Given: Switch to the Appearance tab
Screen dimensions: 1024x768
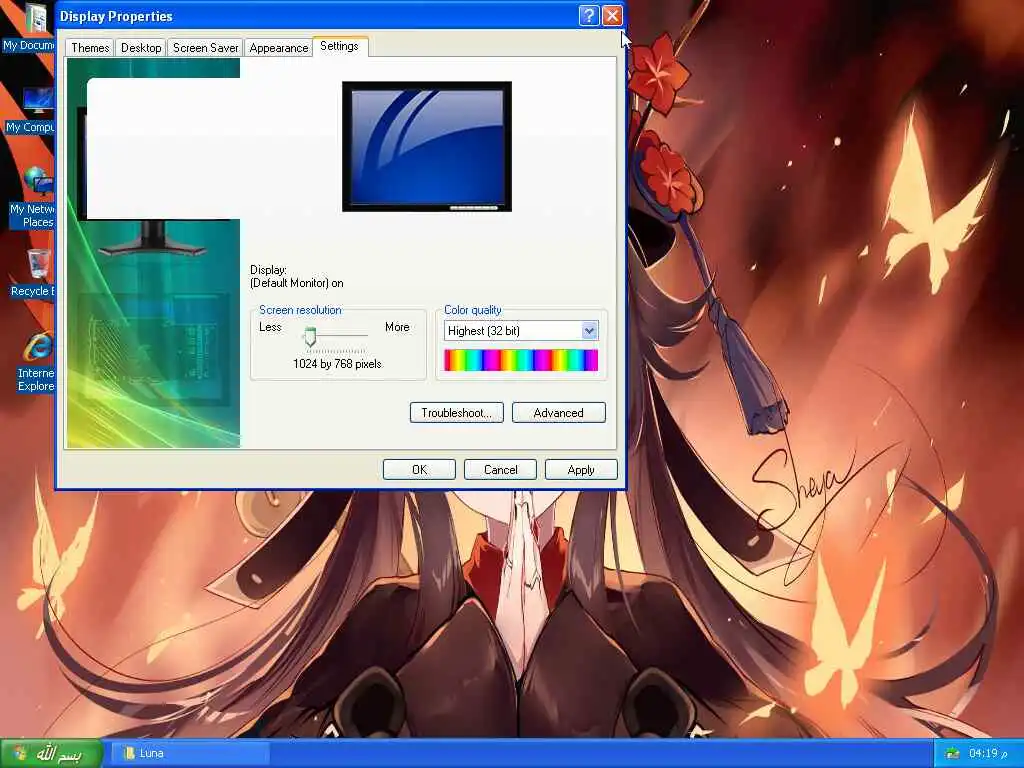Looking at the screenshot, I should click(x=279, y=48).
